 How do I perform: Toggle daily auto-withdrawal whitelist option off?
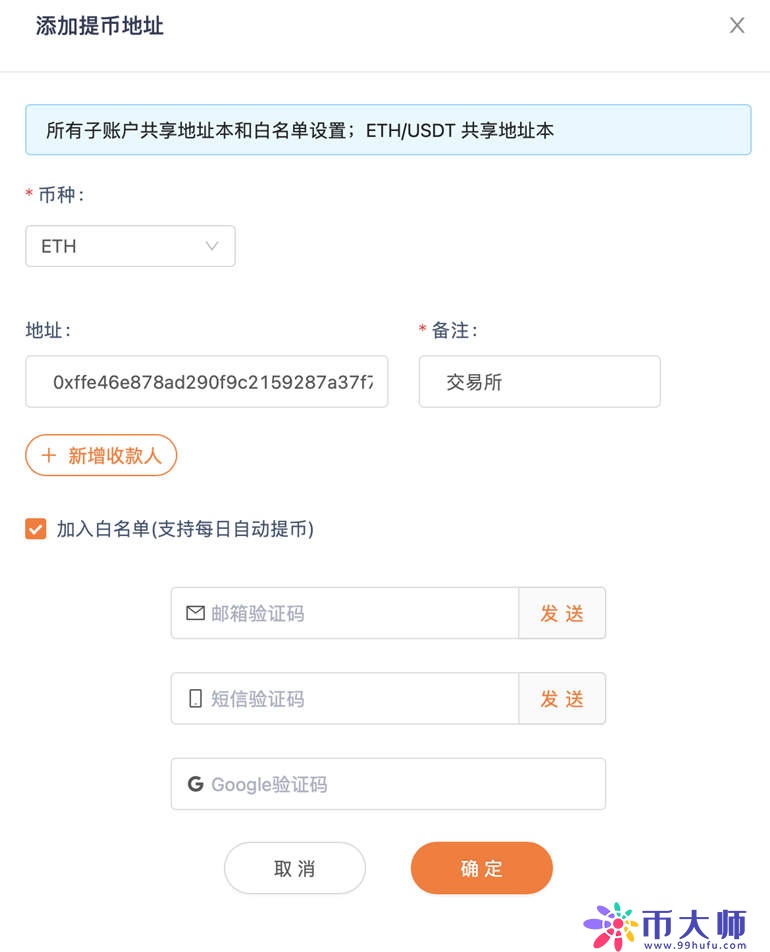coord(35,528)
